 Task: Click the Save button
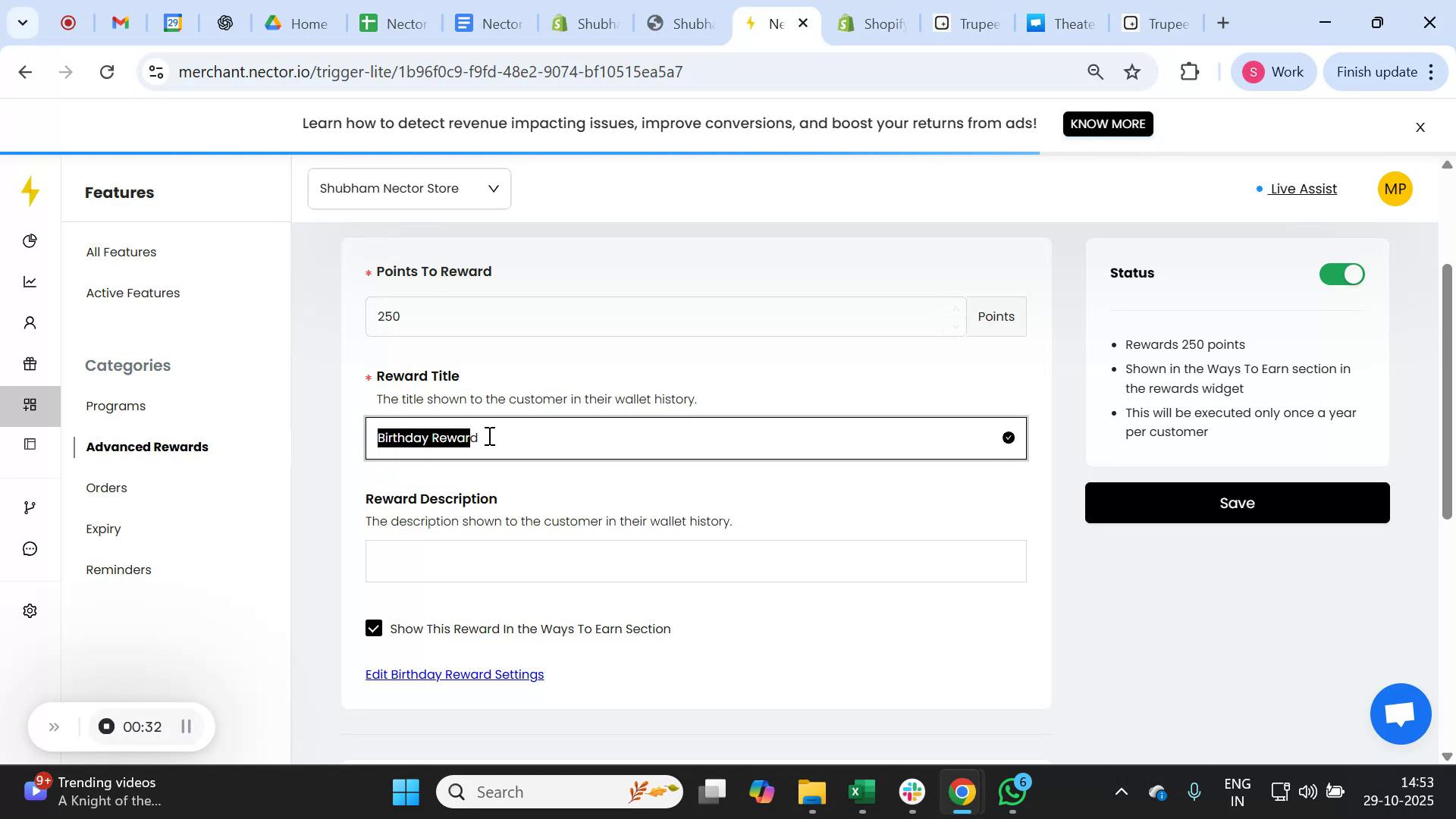1237,502
